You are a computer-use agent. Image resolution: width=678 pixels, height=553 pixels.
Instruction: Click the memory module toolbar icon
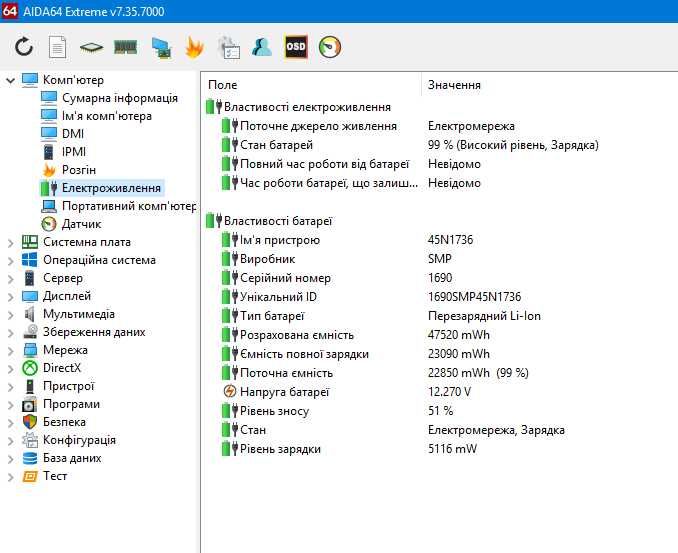(125, 47)
